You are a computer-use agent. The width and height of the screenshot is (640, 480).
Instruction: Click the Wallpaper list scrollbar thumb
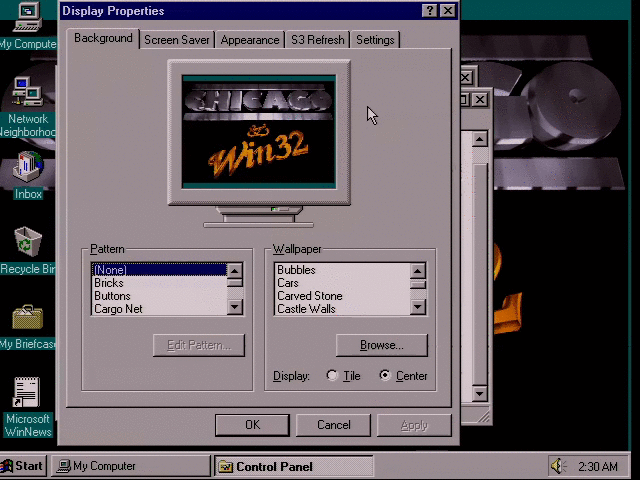[418, 284]
